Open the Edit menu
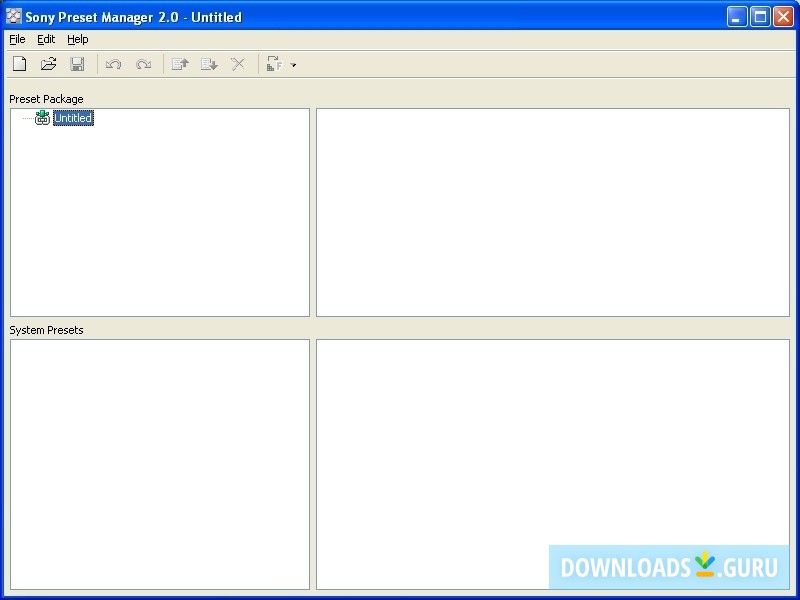This screenshot has height=600, width=800. pos(45,39)
